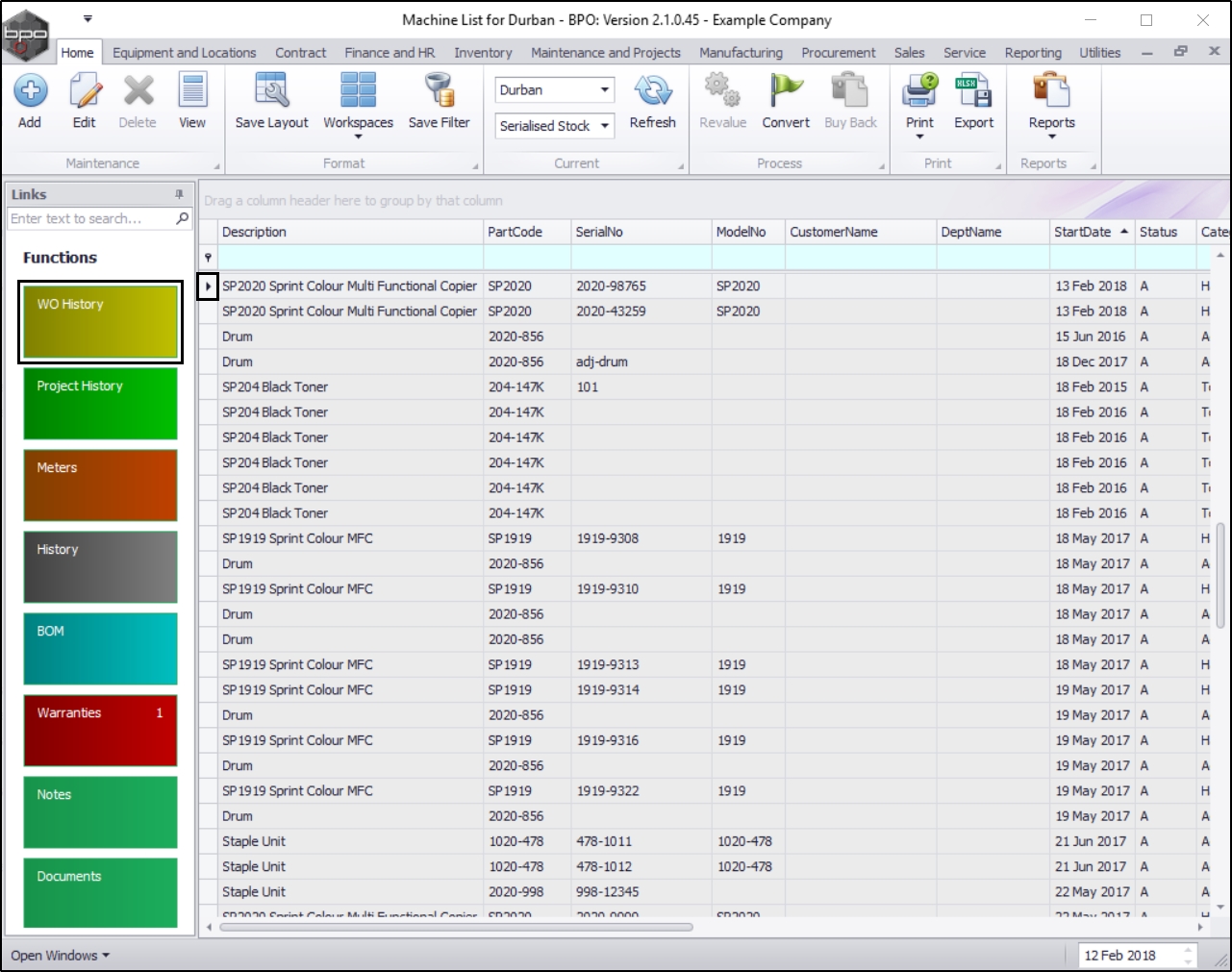Expand the Reports dropdown
This screenshot has height=972, width=1232.
coord(1051,136)
